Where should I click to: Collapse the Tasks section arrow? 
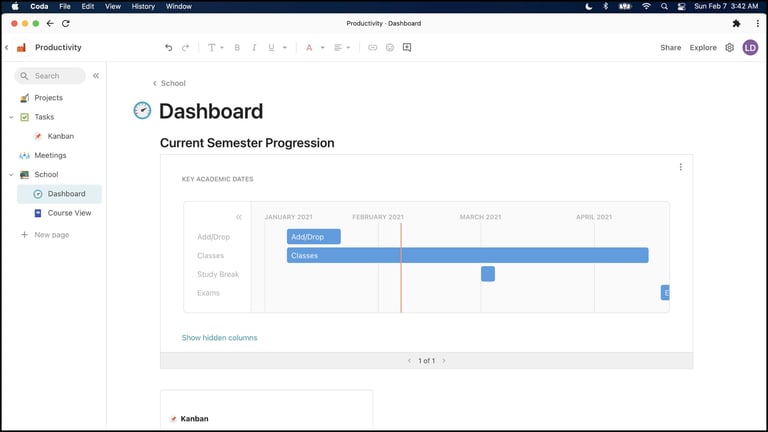[11, 117]
